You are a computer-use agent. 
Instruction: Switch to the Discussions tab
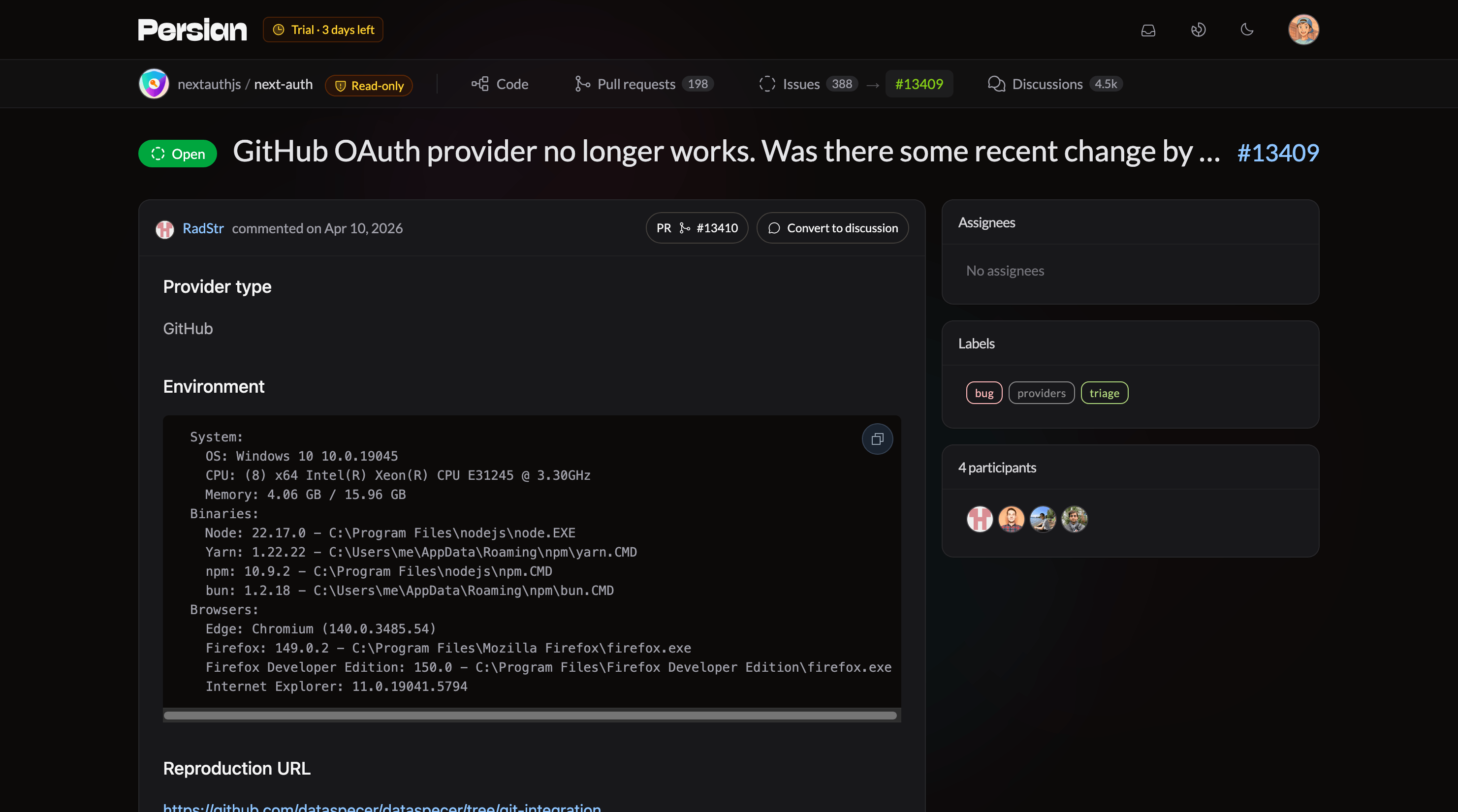pos(1055,84)
